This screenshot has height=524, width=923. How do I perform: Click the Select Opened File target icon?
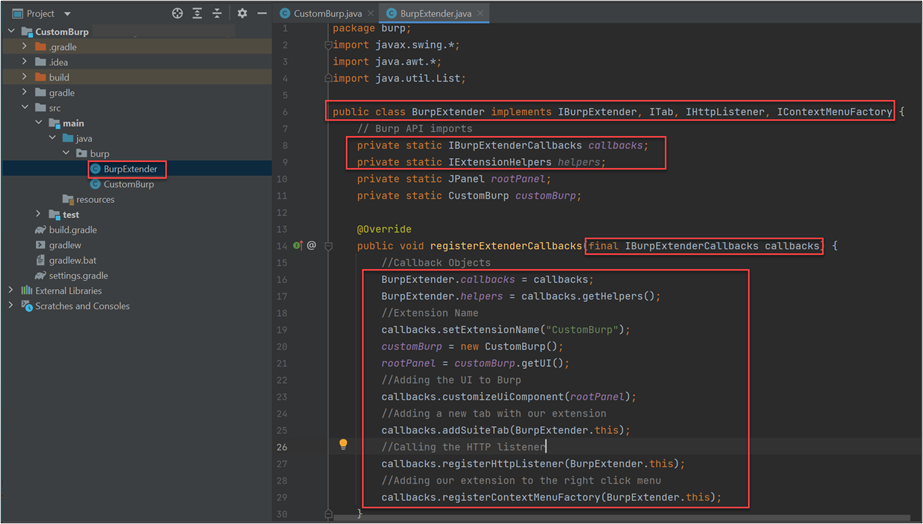coord(178,14)
